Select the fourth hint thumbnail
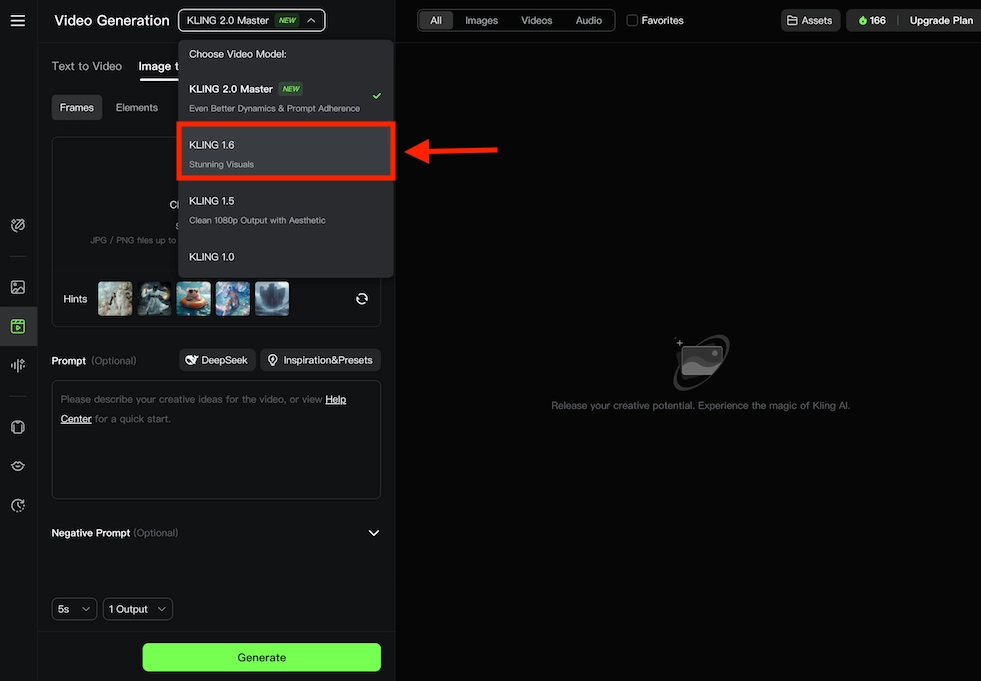The height and width of the screenshot is (681, 981). (x=233, y=299)
